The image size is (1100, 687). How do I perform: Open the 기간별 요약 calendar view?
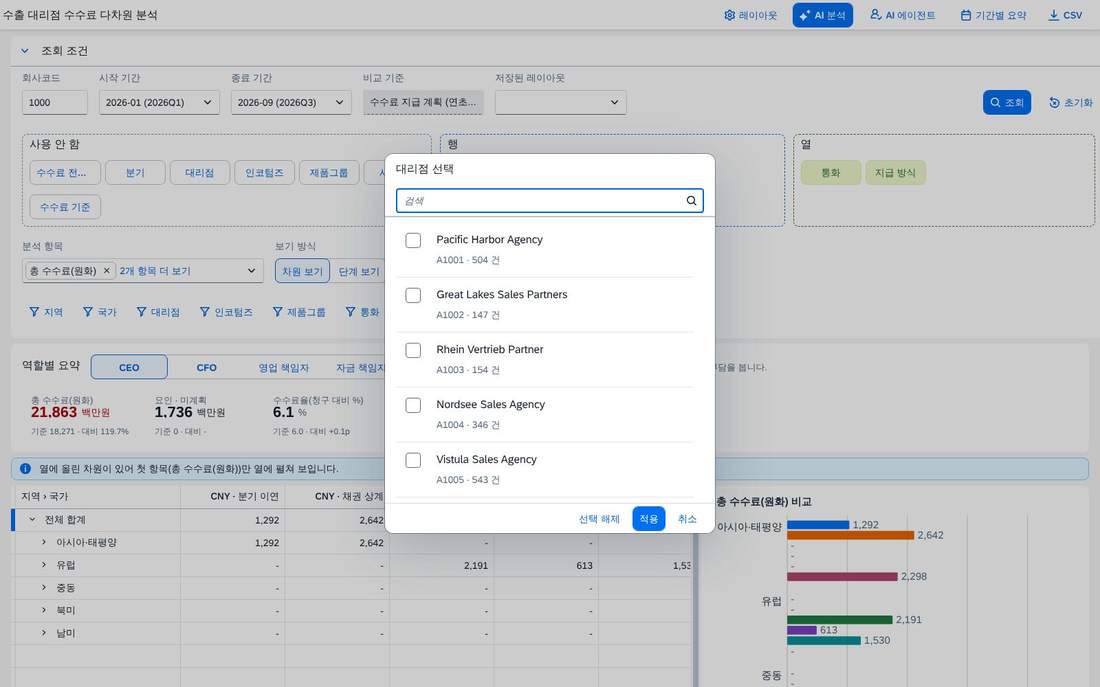click(x=993, y=15)
